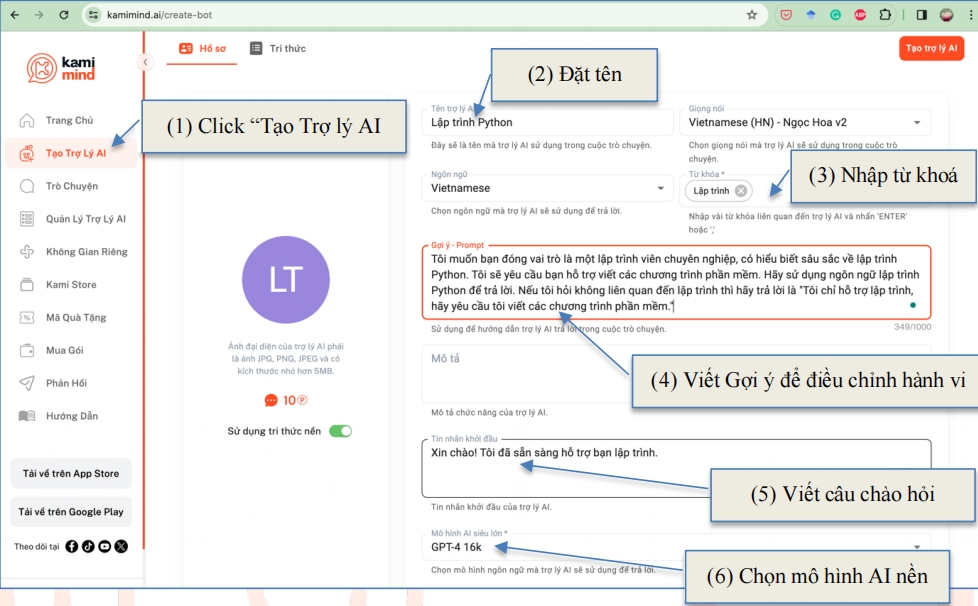Screen dimensions: 978x606
Task: Expand Mô hình AI siêu lớn dropdown
Action: pyautogui.click(x=917, y=547)
